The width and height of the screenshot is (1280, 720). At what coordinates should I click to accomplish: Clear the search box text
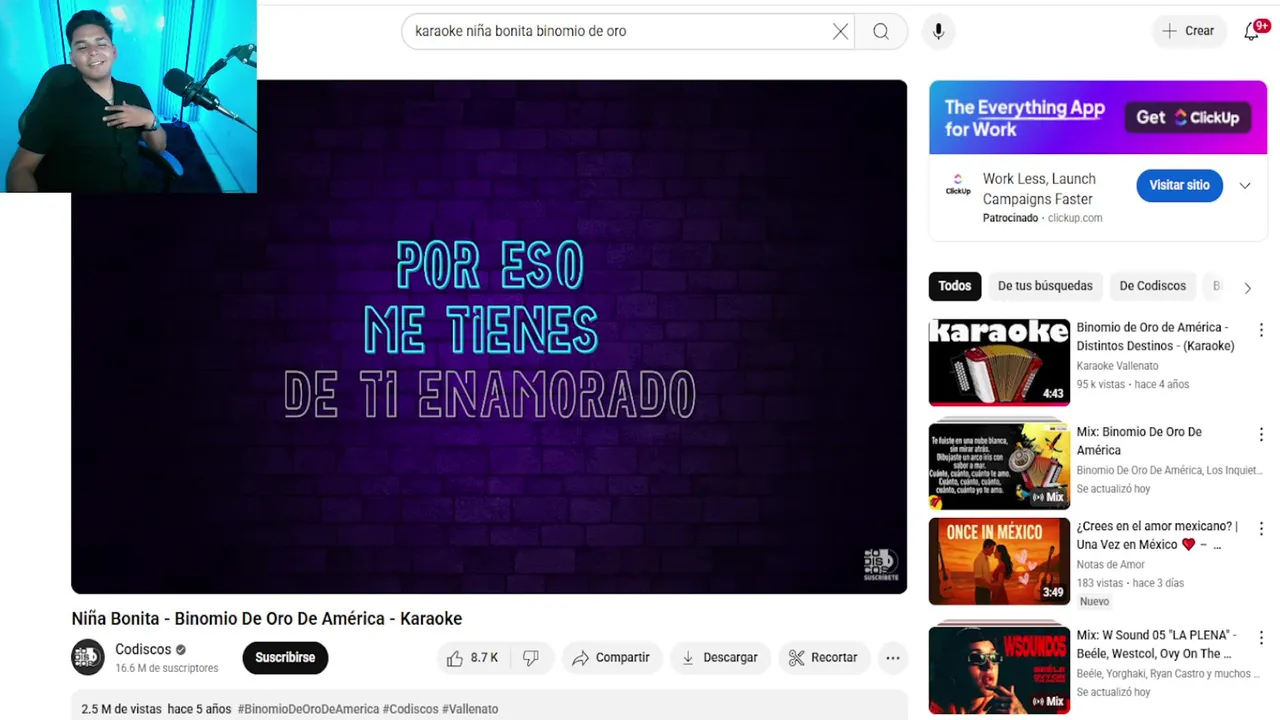pyautogui.click(x=840, y=31)
